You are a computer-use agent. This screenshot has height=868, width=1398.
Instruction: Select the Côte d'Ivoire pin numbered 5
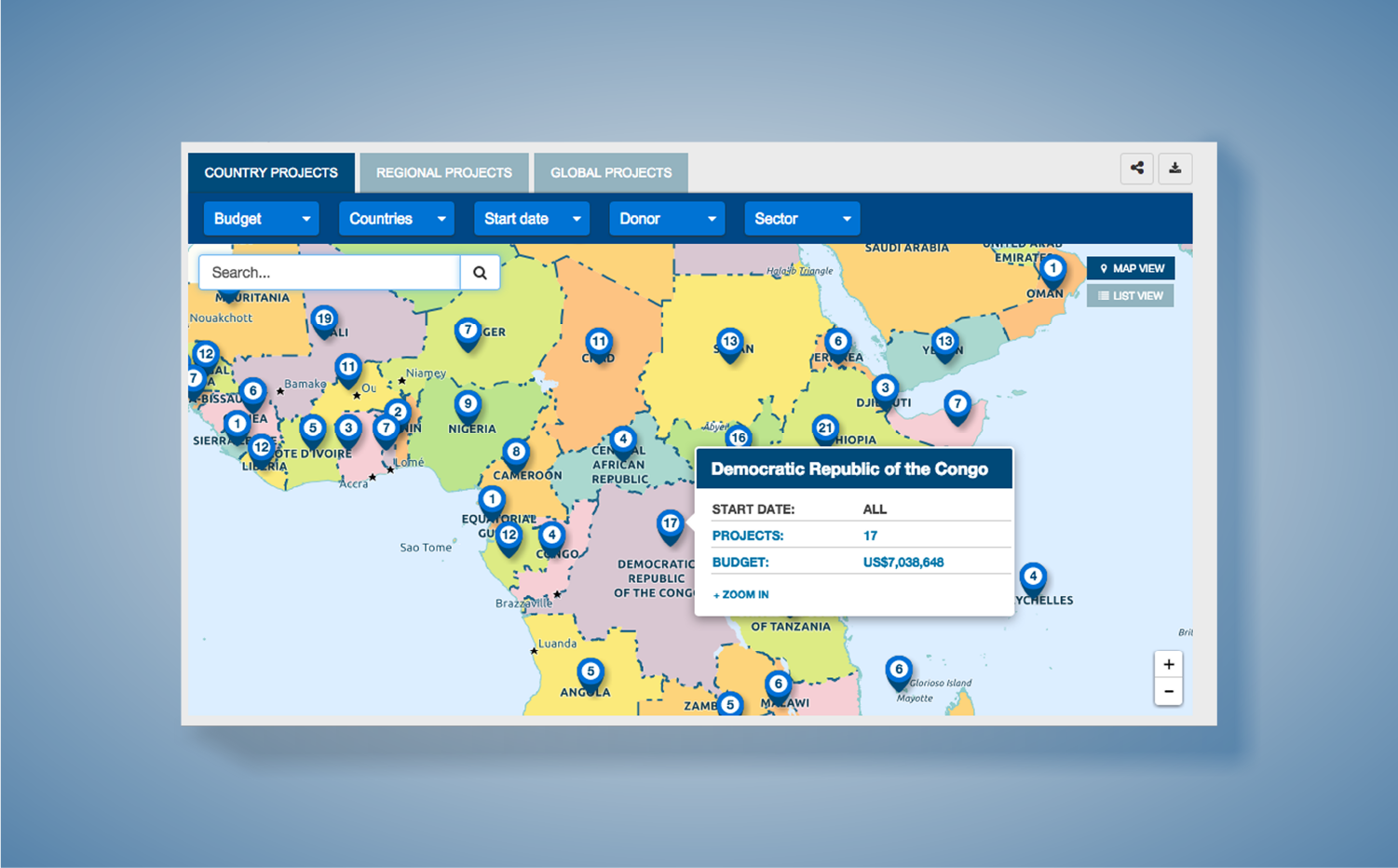[x=313, y=431]
